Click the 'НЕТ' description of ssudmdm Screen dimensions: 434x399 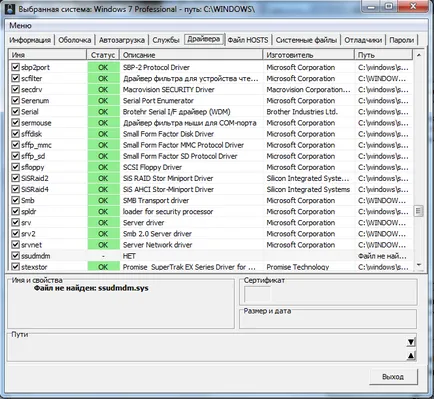(129, 256)
